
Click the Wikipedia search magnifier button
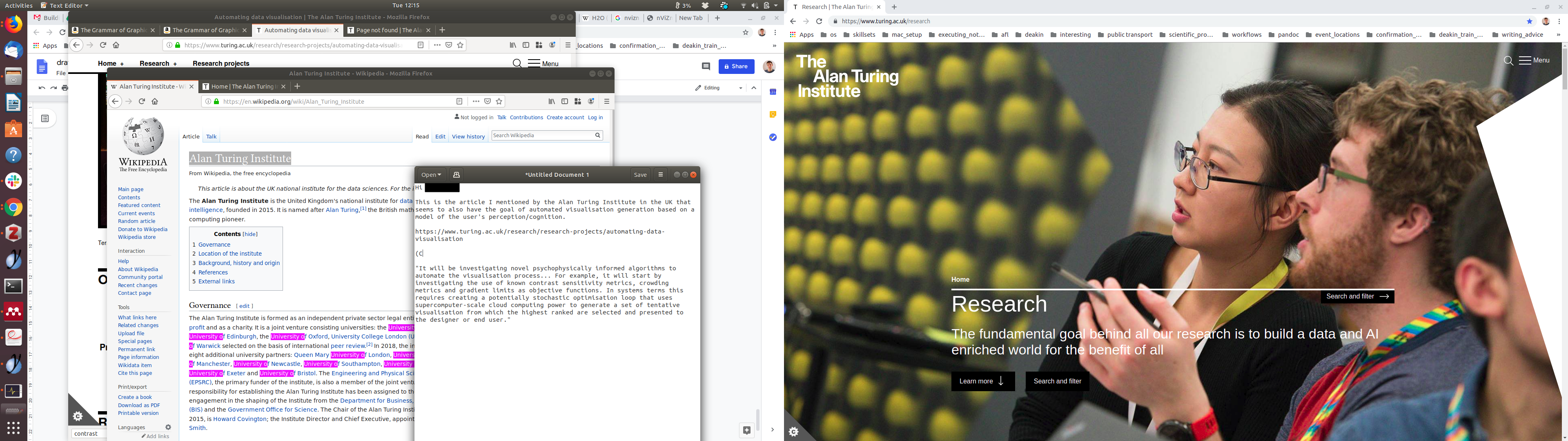click(x=598, y=135)
